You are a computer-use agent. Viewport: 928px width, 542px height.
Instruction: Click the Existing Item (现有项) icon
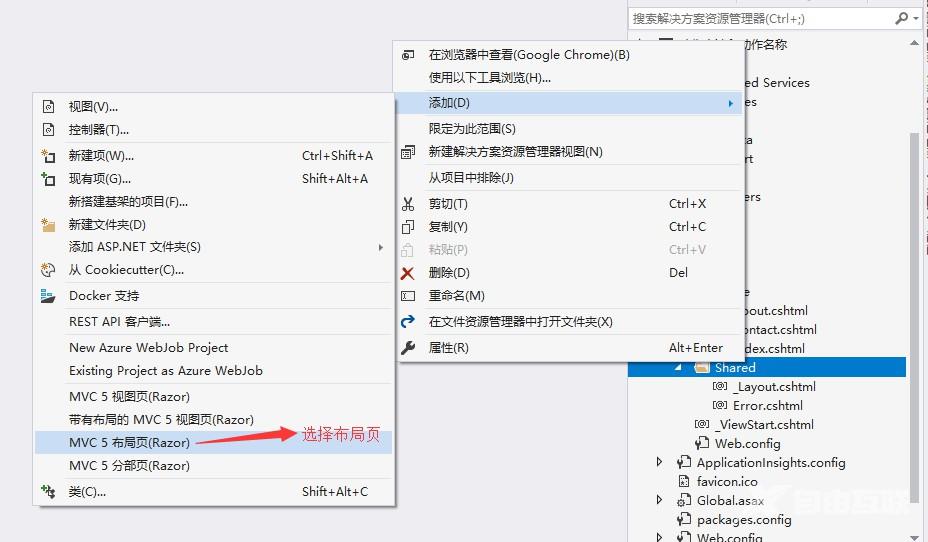point(48,179)
